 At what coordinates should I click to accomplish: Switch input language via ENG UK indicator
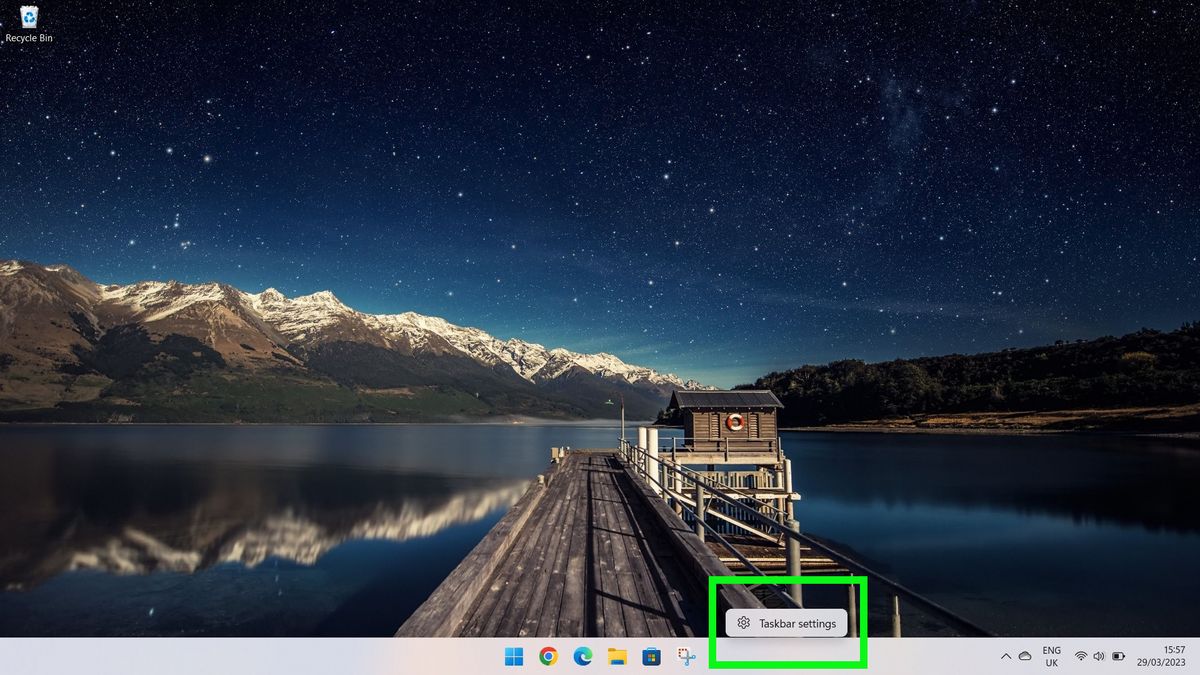1049,656
